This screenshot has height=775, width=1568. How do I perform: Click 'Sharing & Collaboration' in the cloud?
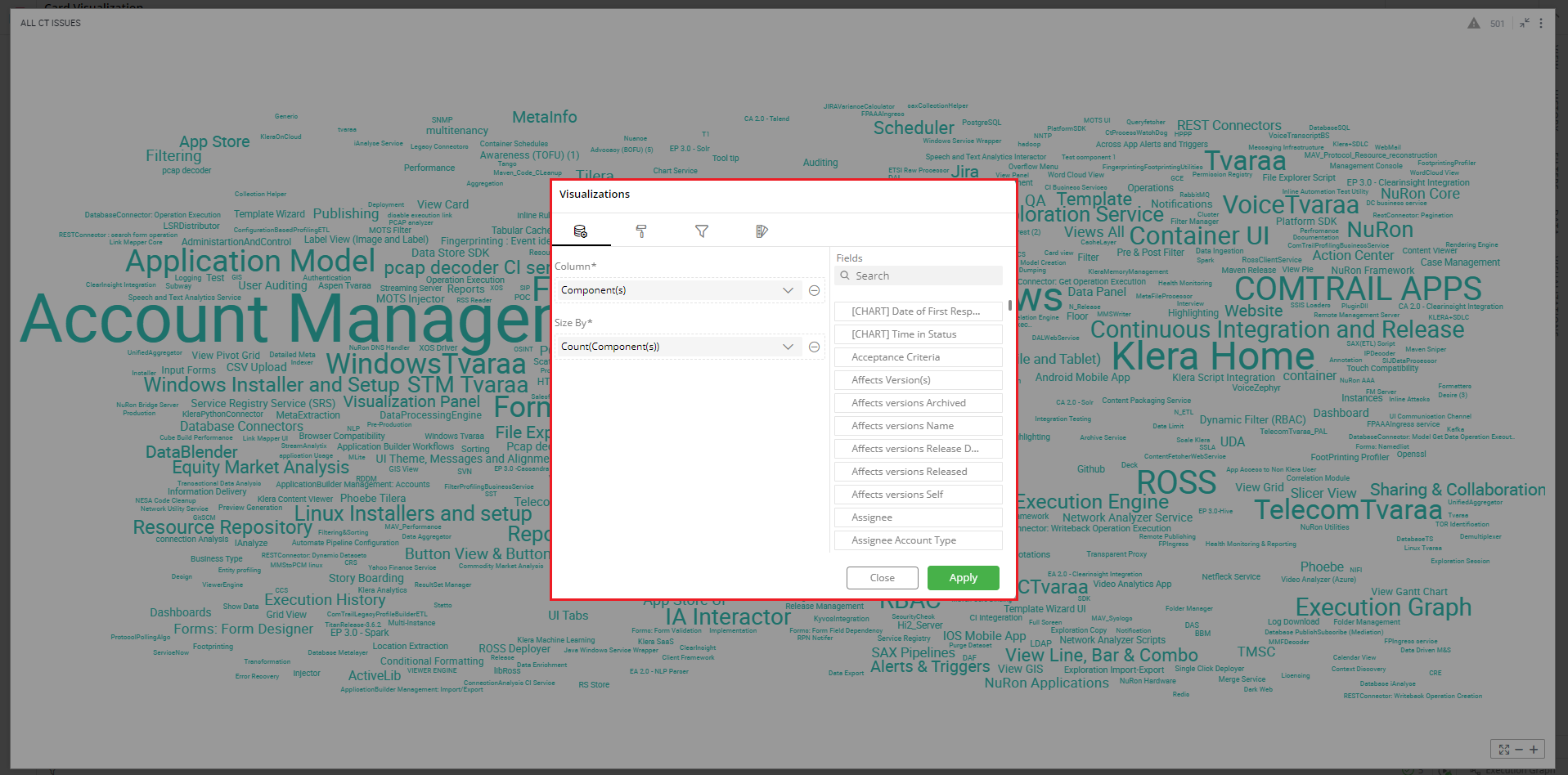[1458, 490]
